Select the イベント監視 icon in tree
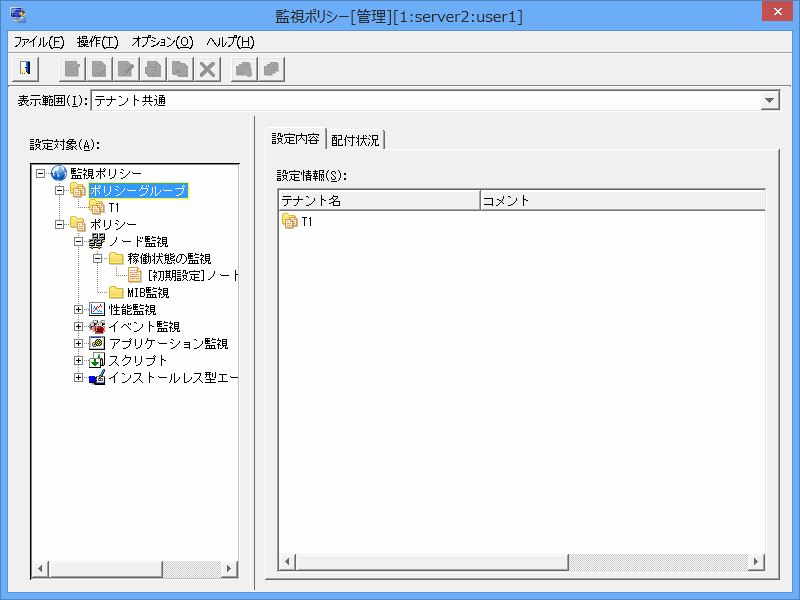Viewport: 800px width, 600px height. click(97, 326)
